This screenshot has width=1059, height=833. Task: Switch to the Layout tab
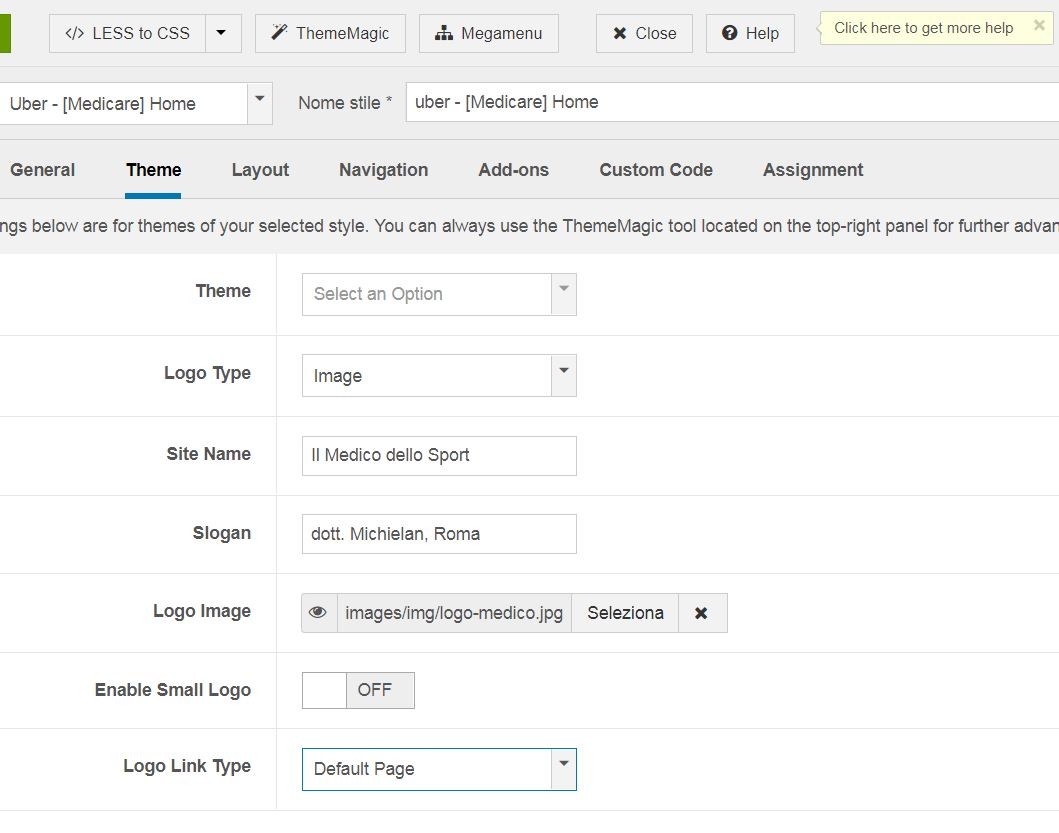pos(260,170)
